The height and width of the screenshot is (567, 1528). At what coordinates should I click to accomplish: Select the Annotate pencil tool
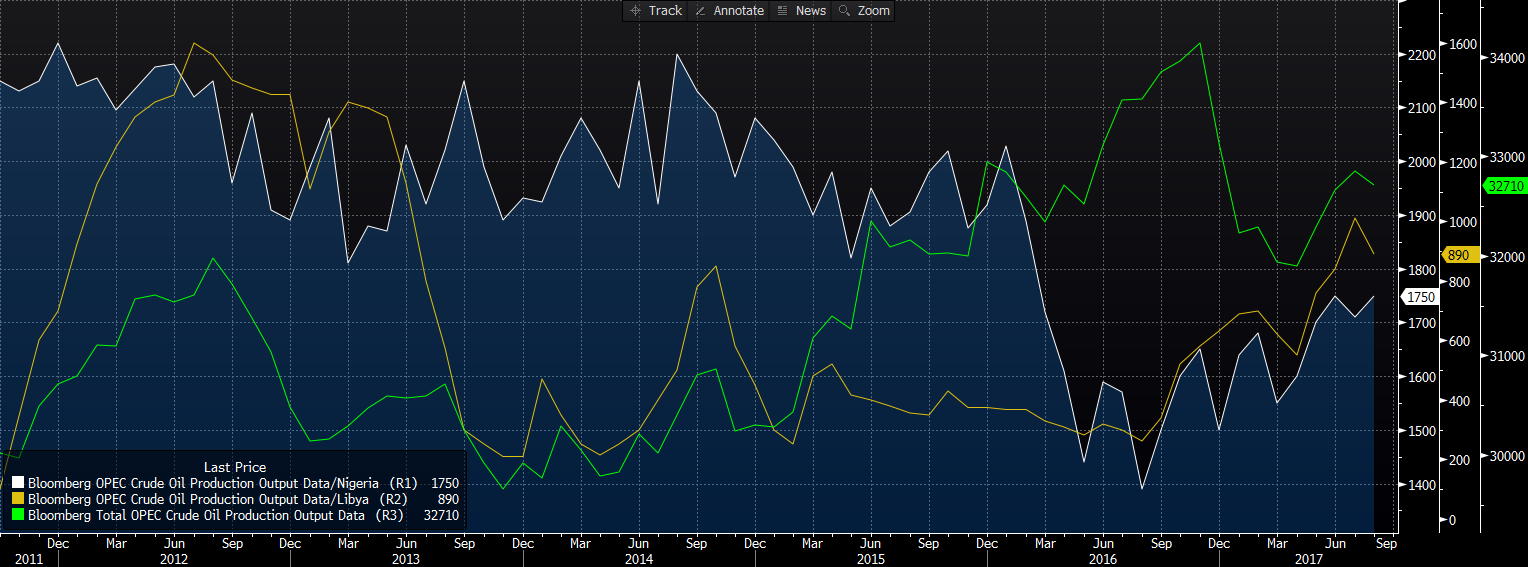730,11
